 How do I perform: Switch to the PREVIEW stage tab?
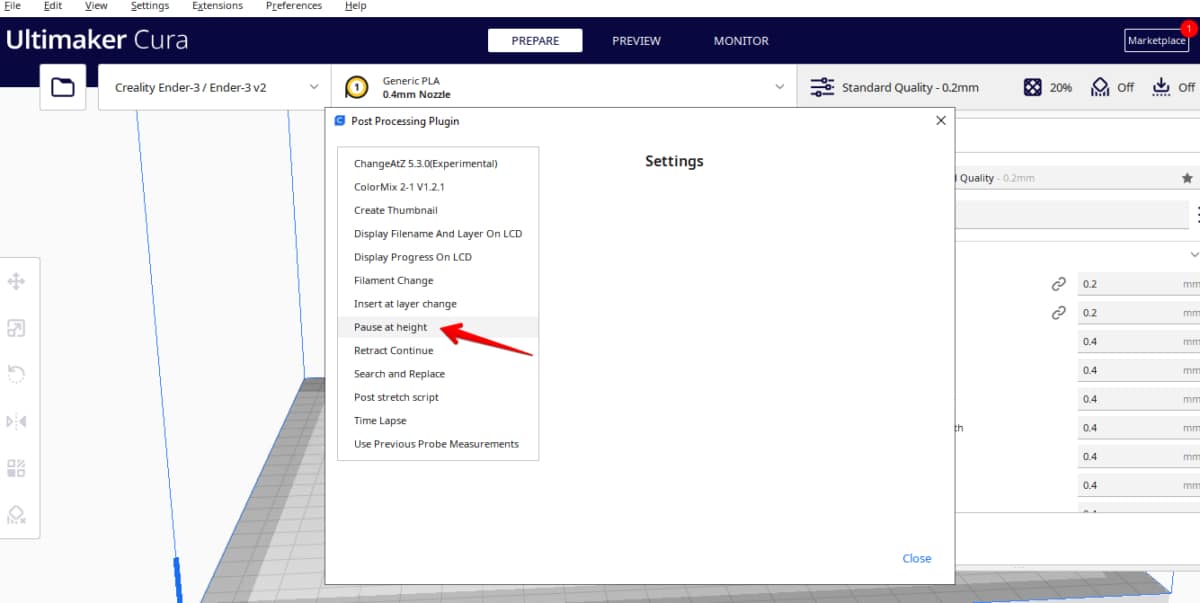tap(636, 41)
